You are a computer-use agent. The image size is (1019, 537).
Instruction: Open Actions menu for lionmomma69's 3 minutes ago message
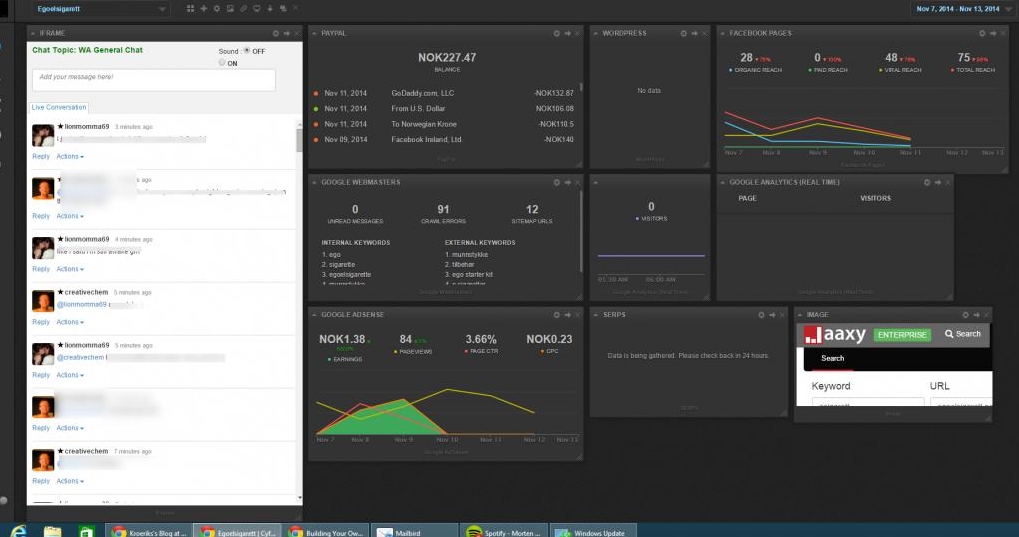point(70,157)
